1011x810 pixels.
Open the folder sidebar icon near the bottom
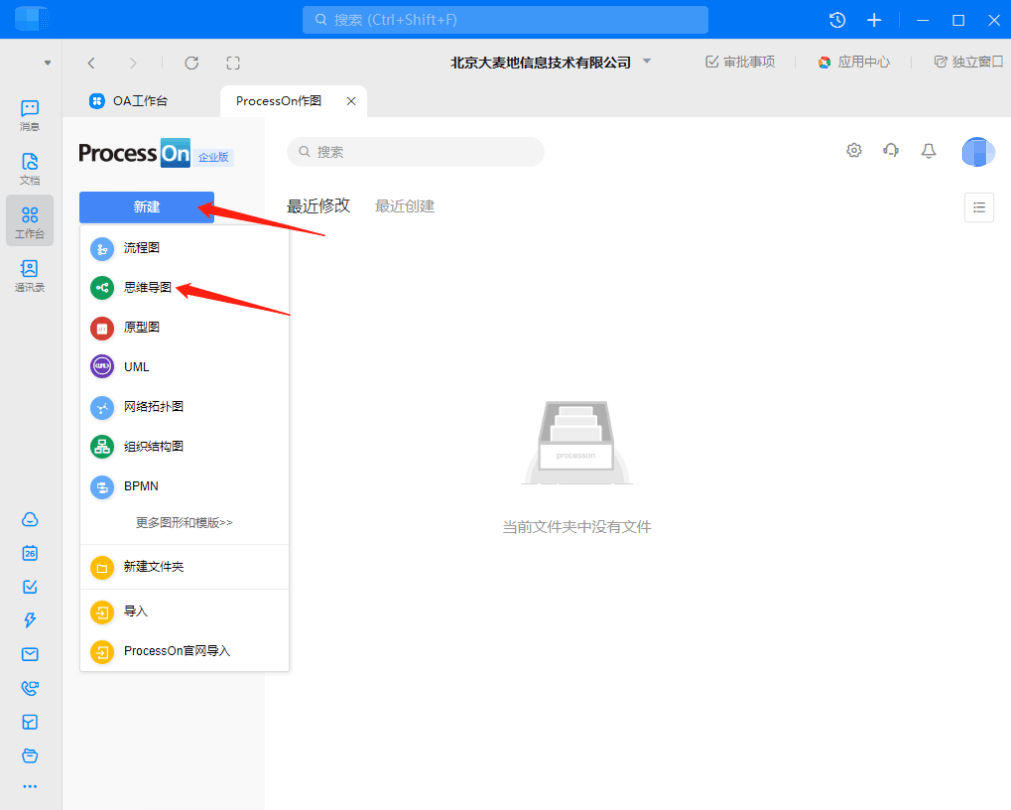point(30,755)
